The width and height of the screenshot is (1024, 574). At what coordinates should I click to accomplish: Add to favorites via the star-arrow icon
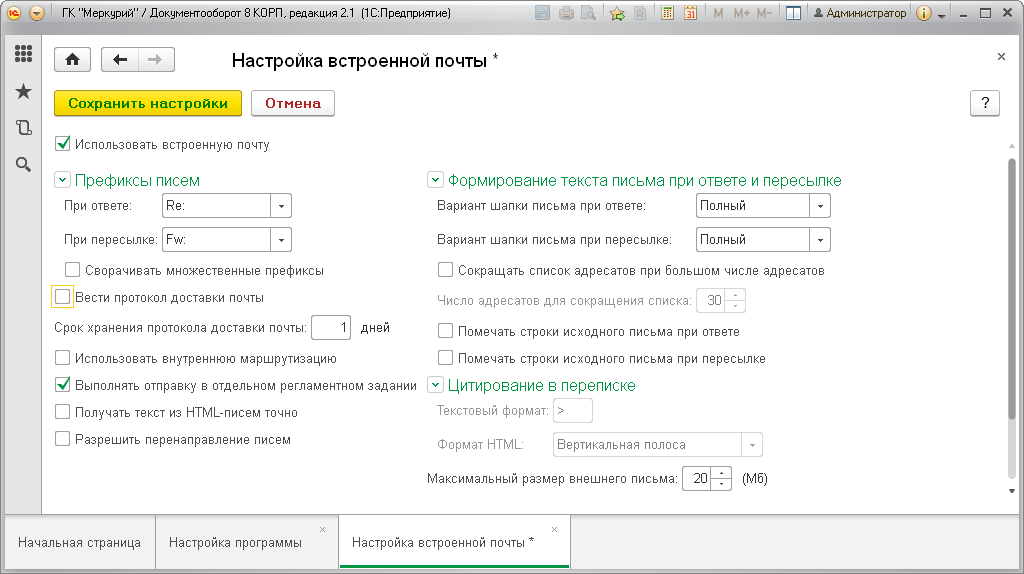(x=617, y=13)
